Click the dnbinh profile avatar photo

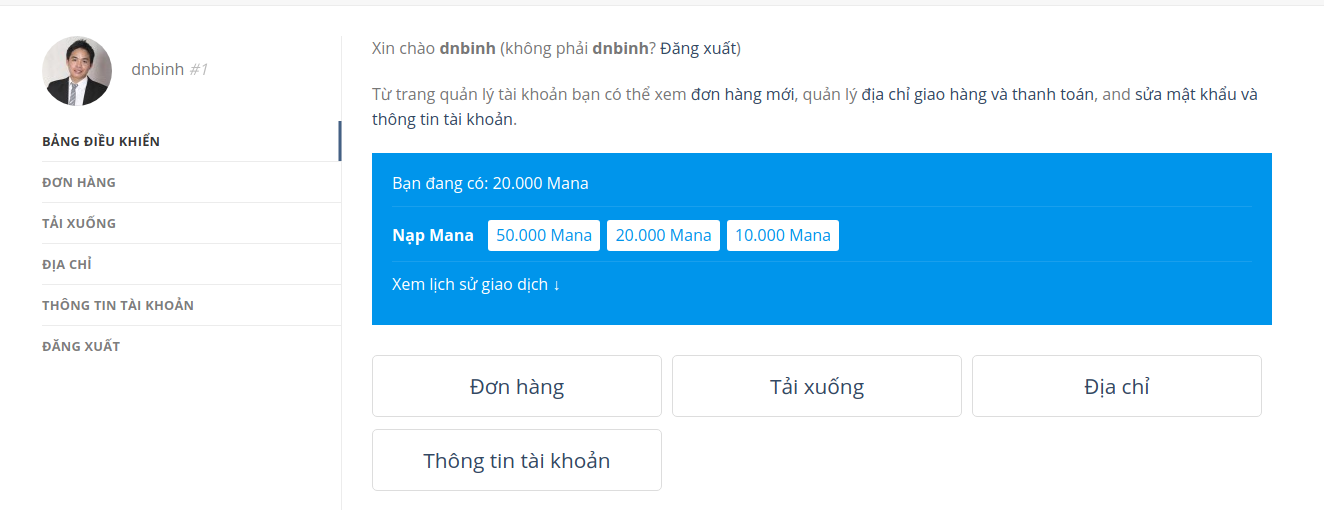pos(77,71)
